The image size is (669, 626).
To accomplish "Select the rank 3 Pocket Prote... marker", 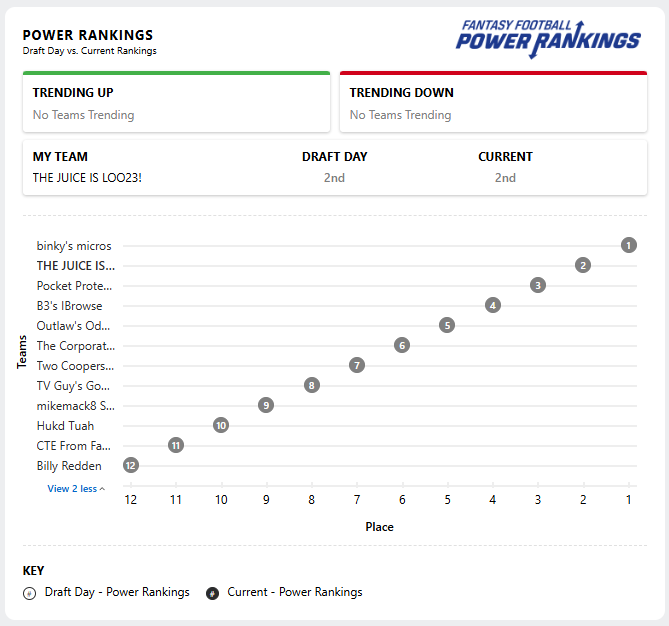I will (538, 285).
